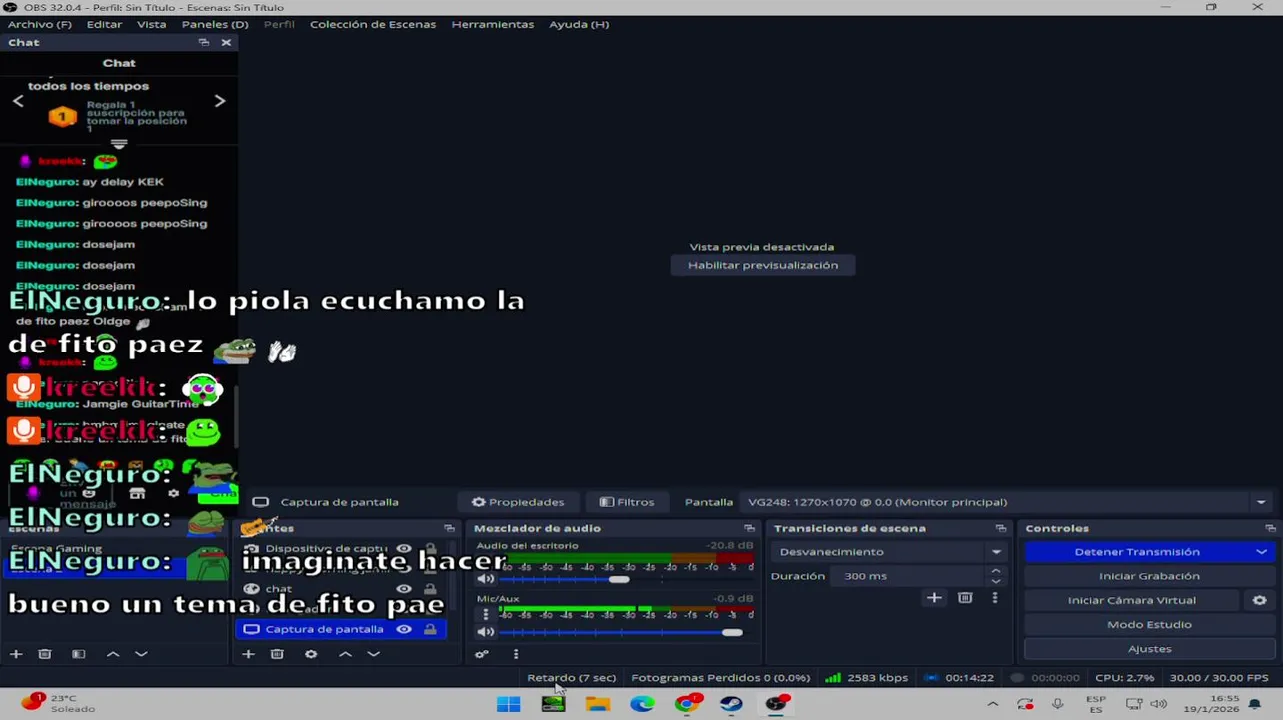Float the Transiciones de escena dock

[x=1000, y=528]
